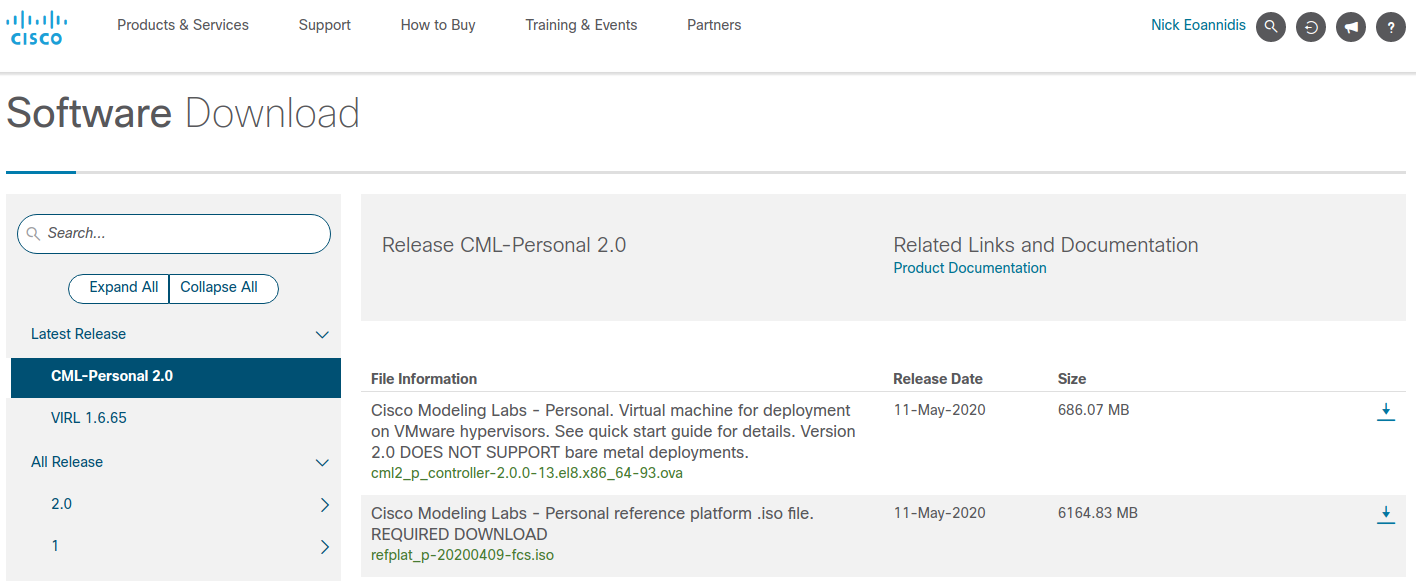This screenshot has width=1416, height=581.
Task: Select VIRL 1.6.65 in the sidebar
Action: 88,417
